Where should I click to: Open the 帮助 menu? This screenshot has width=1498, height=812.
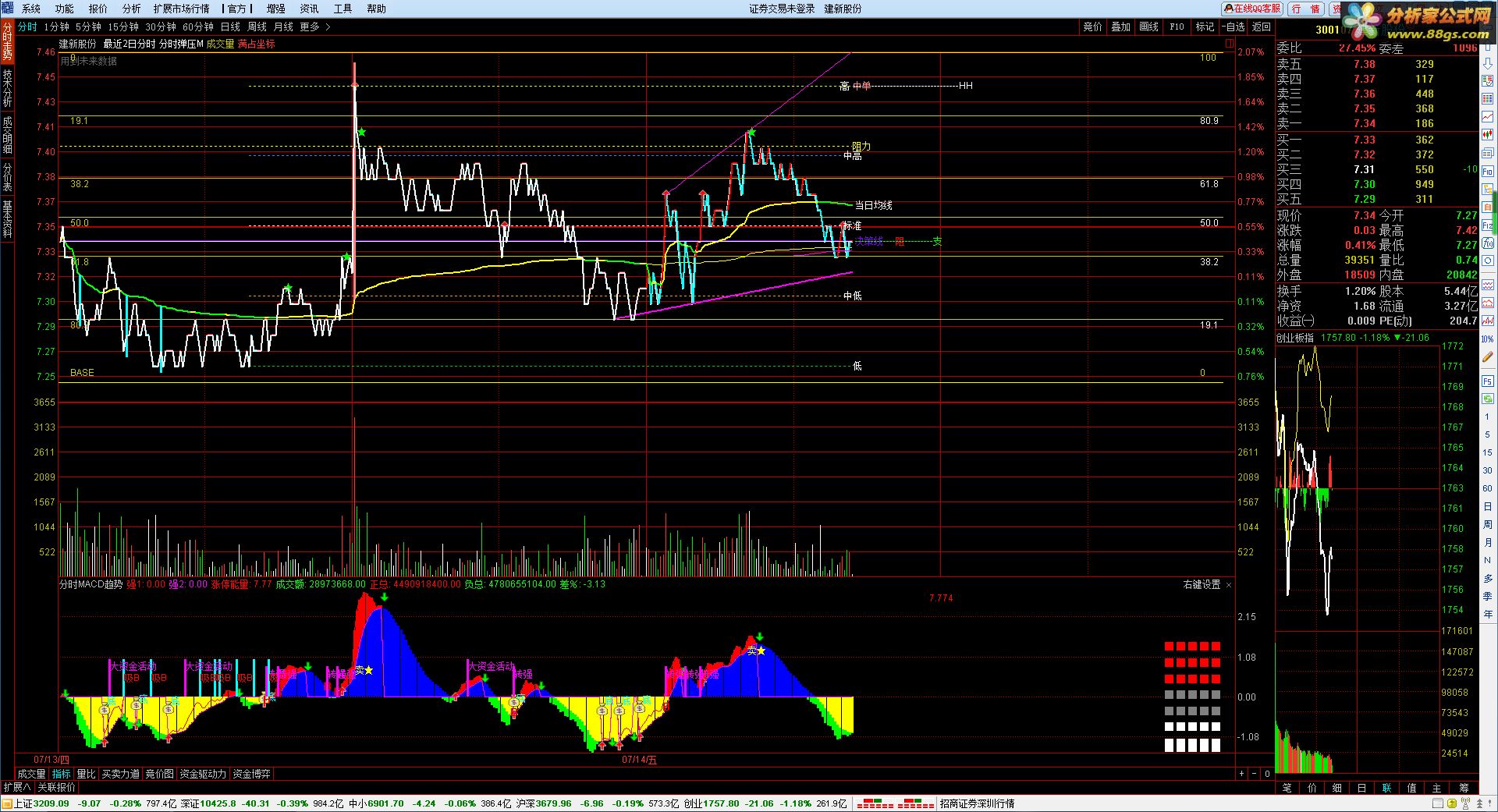tap(377, 9)
